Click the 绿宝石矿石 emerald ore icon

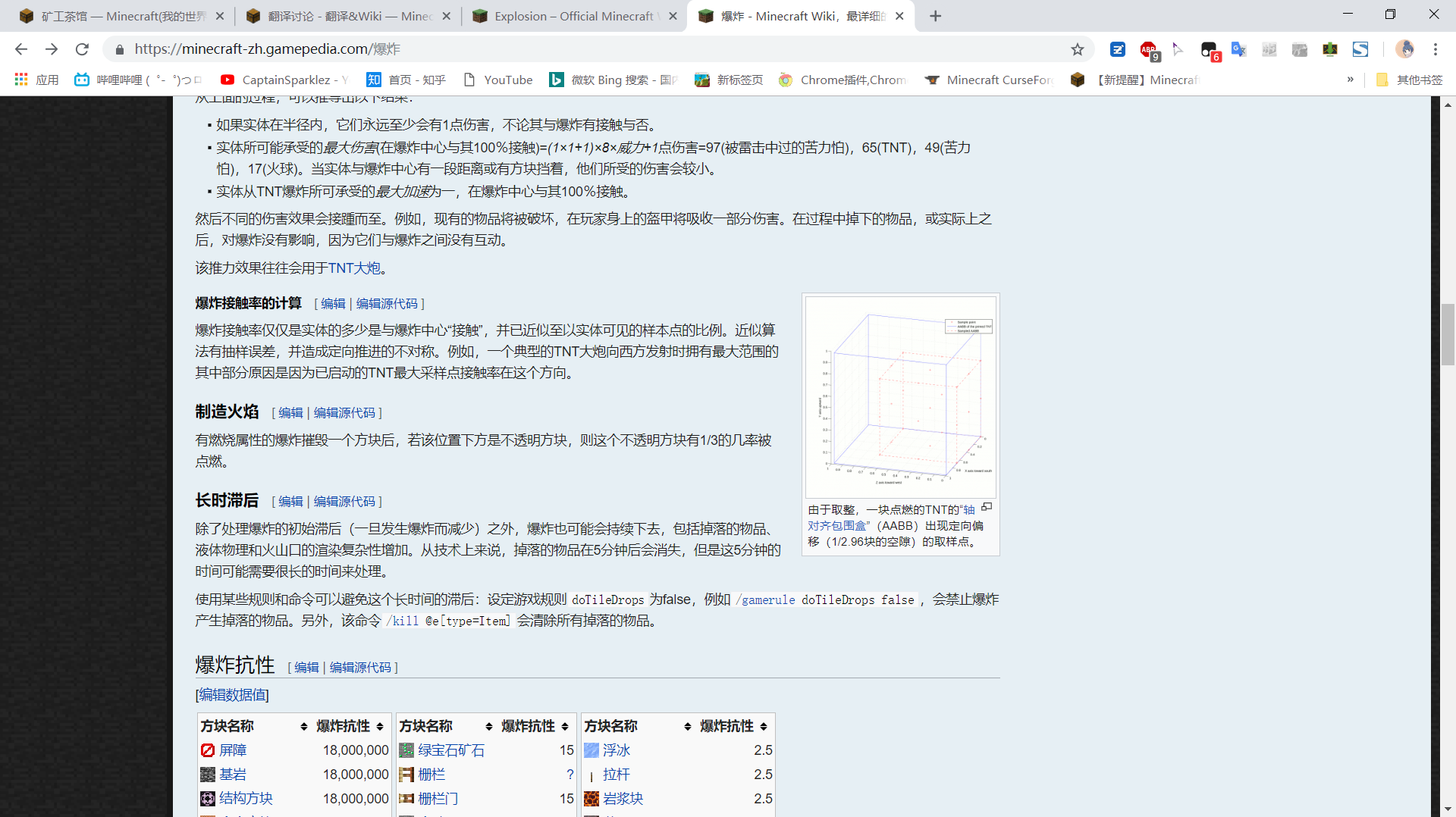(x=406, y=750)
